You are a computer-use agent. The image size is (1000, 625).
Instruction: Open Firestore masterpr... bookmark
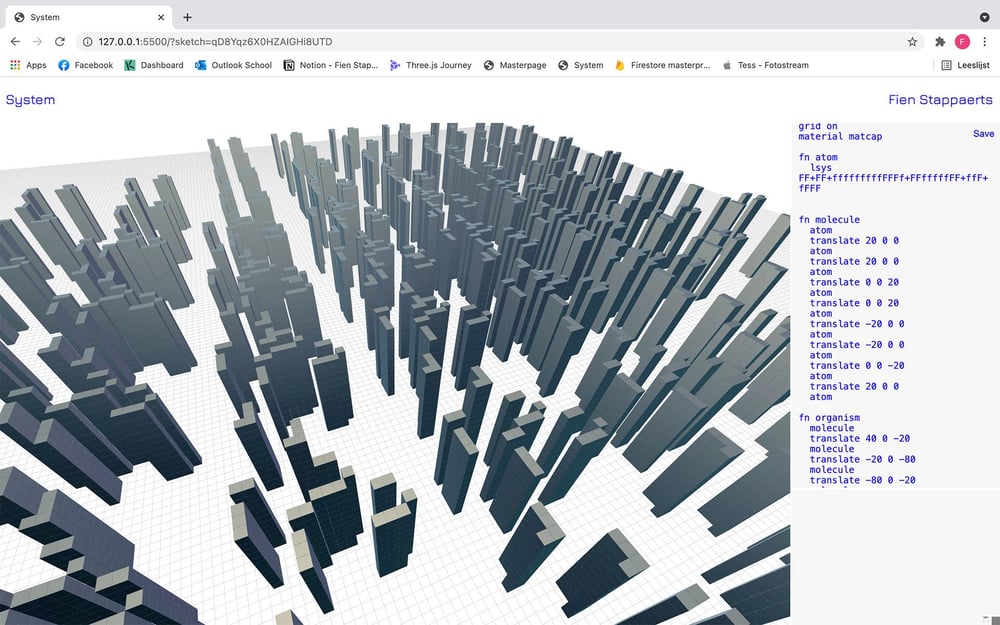click(663, 65)
